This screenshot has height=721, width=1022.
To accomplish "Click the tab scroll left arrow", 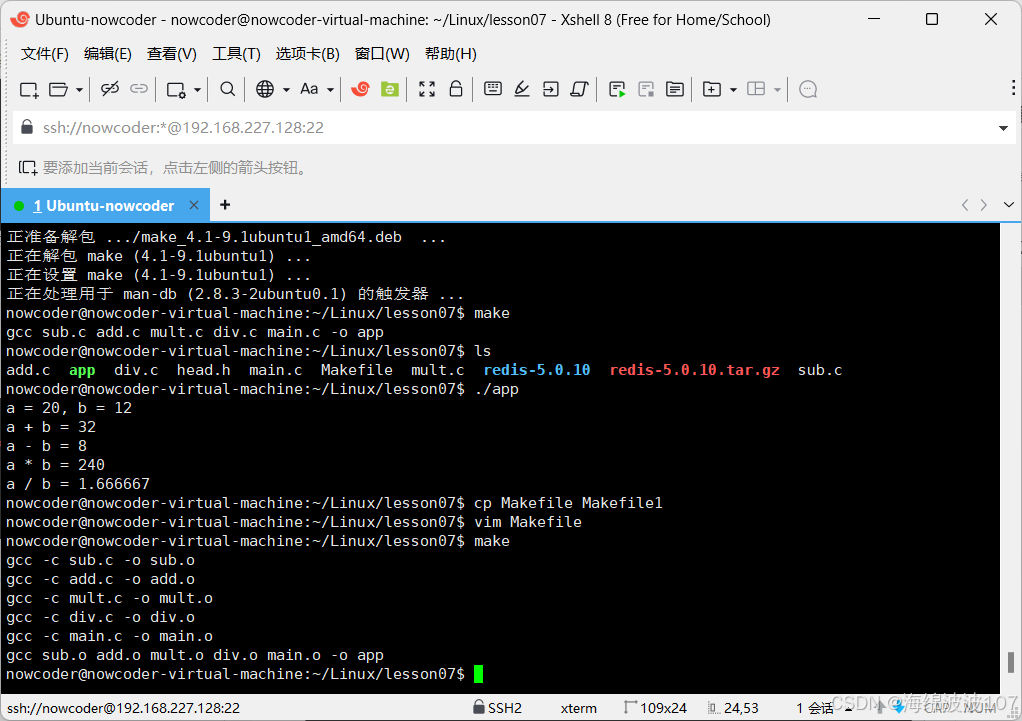I will tap(965, 205).
